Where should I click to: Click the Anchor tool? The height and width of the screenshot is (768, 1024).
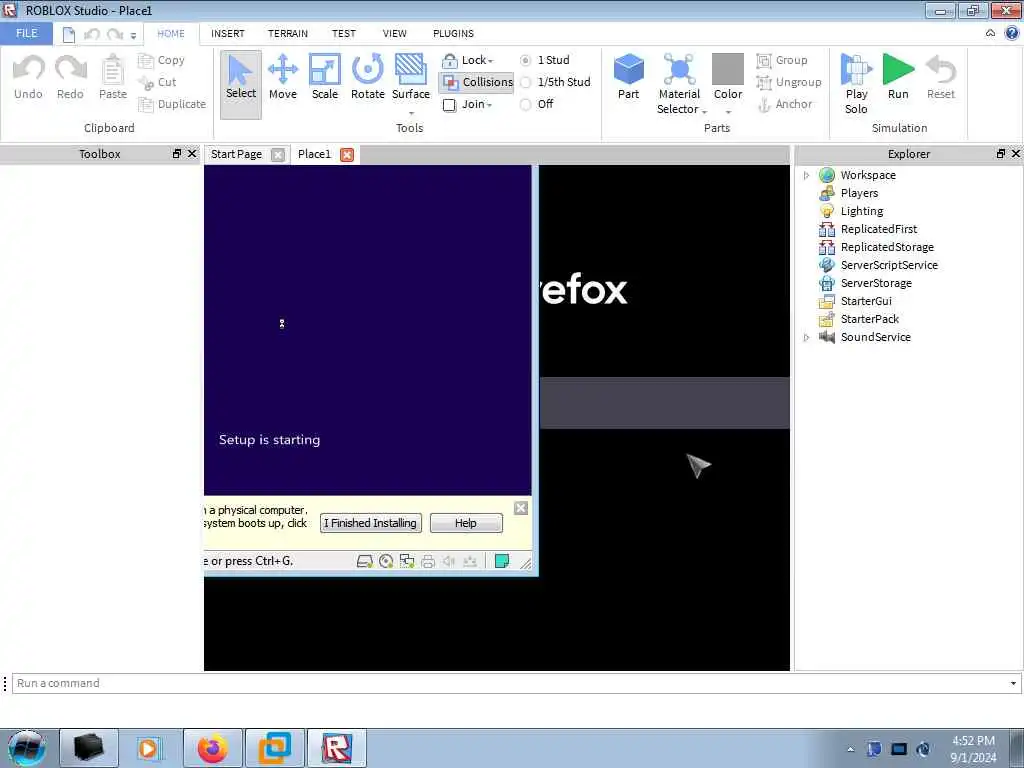784,104
